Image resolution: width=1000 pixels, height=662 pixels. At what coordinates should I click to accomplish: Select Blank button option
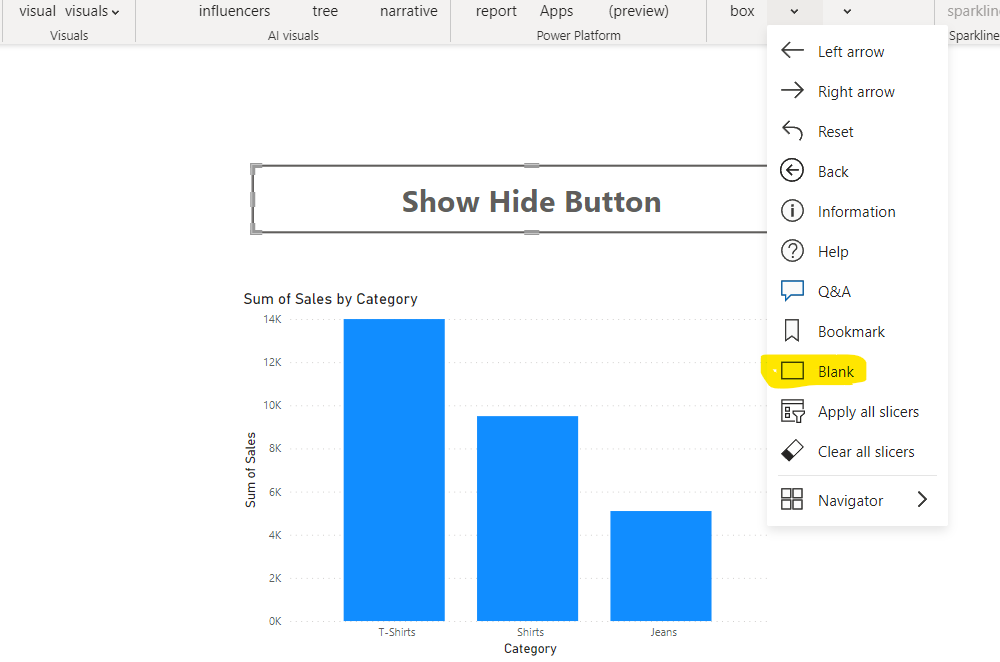pyautogui.click(x=857, y=372)
